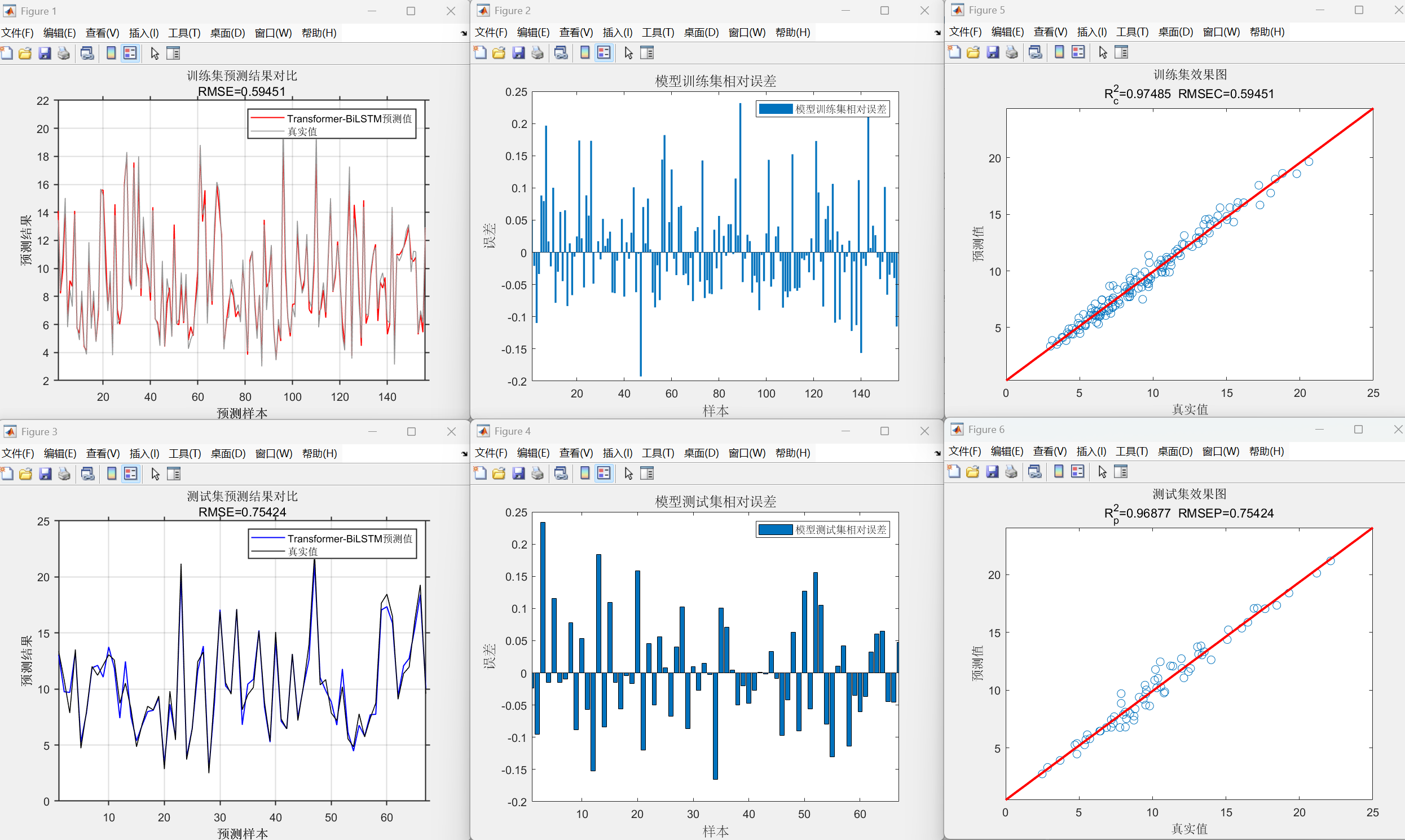
Task: Select title 训练集预测结果对比 in Figure 1
Action: tap(242, 76)
